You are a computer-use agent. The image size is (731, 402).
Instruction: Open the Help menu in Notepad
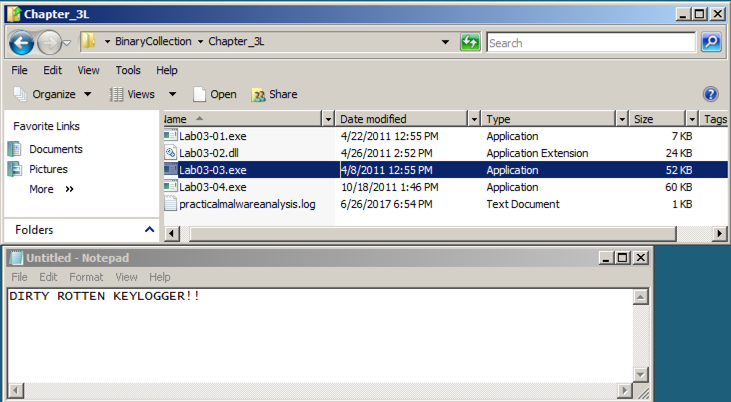point(159,277)
